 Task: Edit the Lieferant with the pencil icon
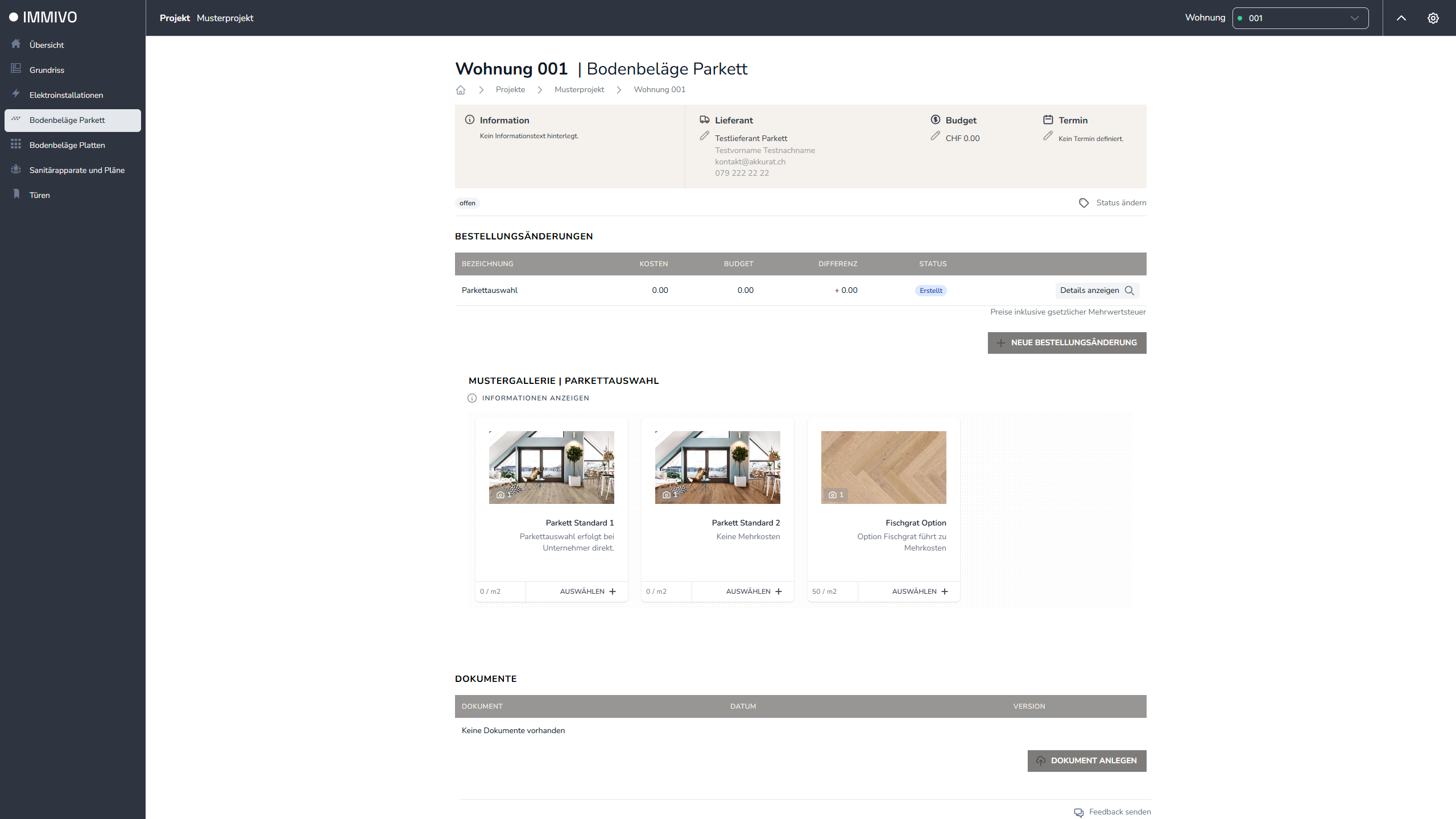pos(704,136)
